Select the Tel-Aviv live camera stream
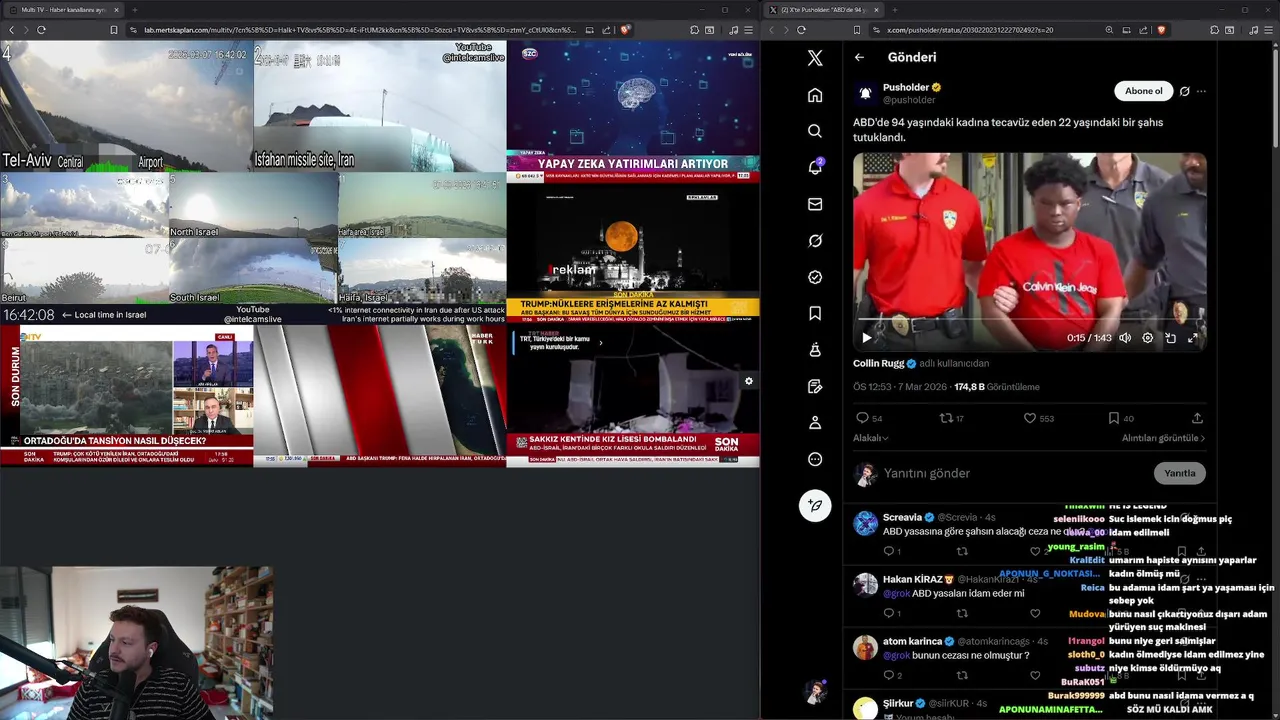Screen dimensions: 1280x720 pyautogui.click(x=126, y=106)
